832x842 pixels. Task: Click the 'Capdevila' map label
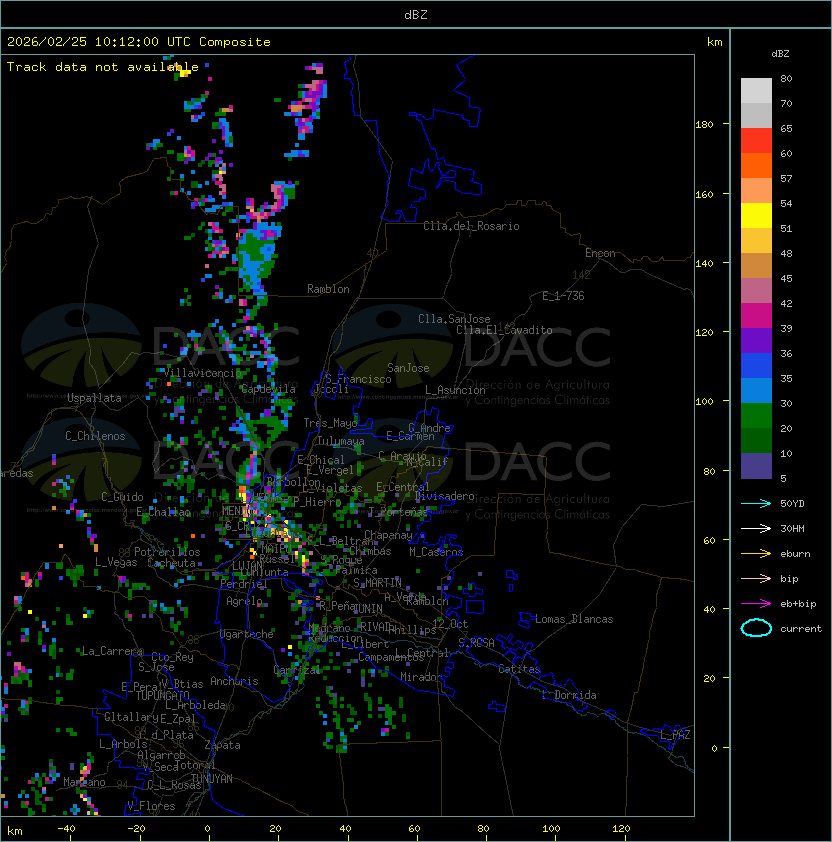[268, 389]
